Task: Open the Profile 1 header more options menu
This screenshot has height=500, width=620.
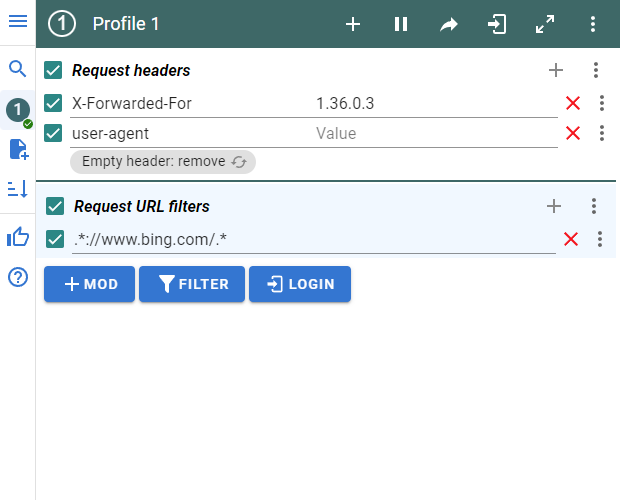Action: click(x=593, y=24)
